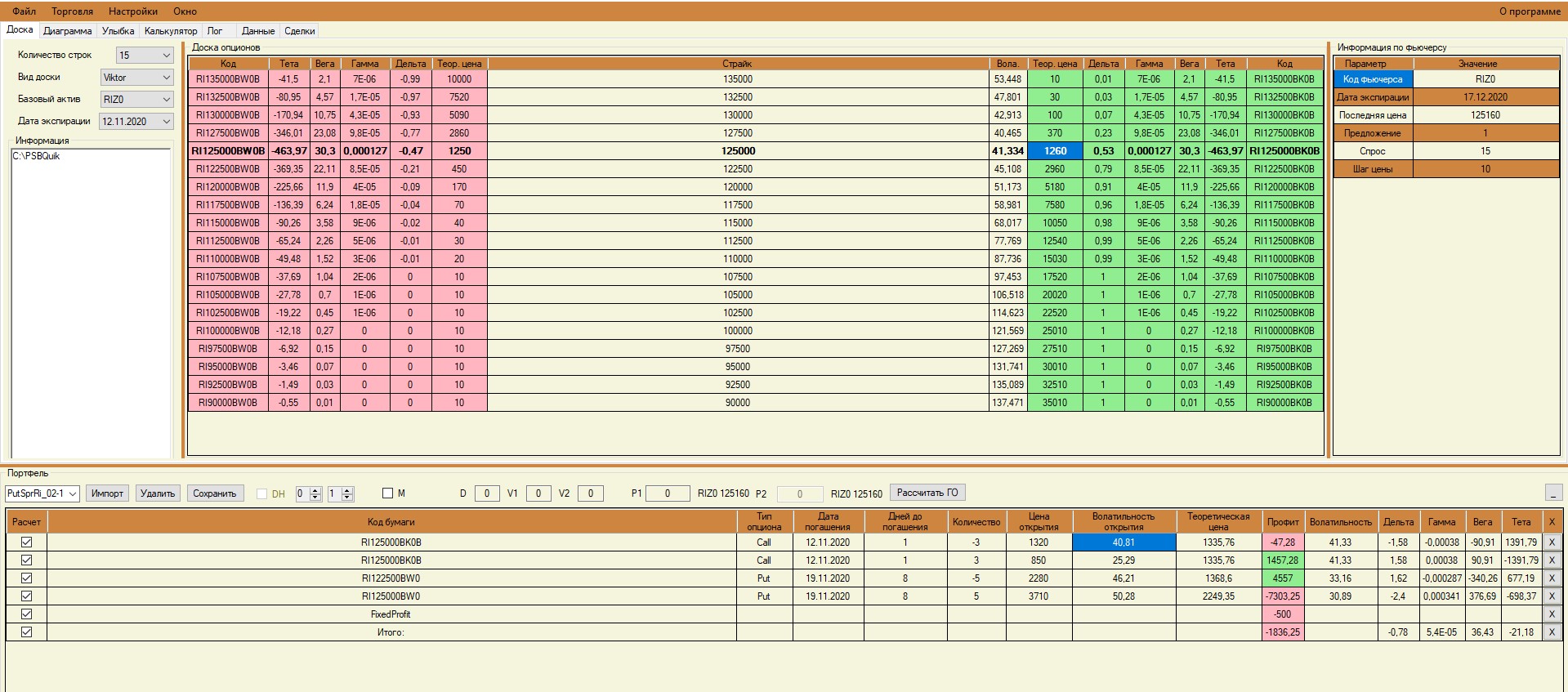Click the Код бумаги column header
The height and width of the screenshot is (692, 1568).
click(x=391, y=521)
